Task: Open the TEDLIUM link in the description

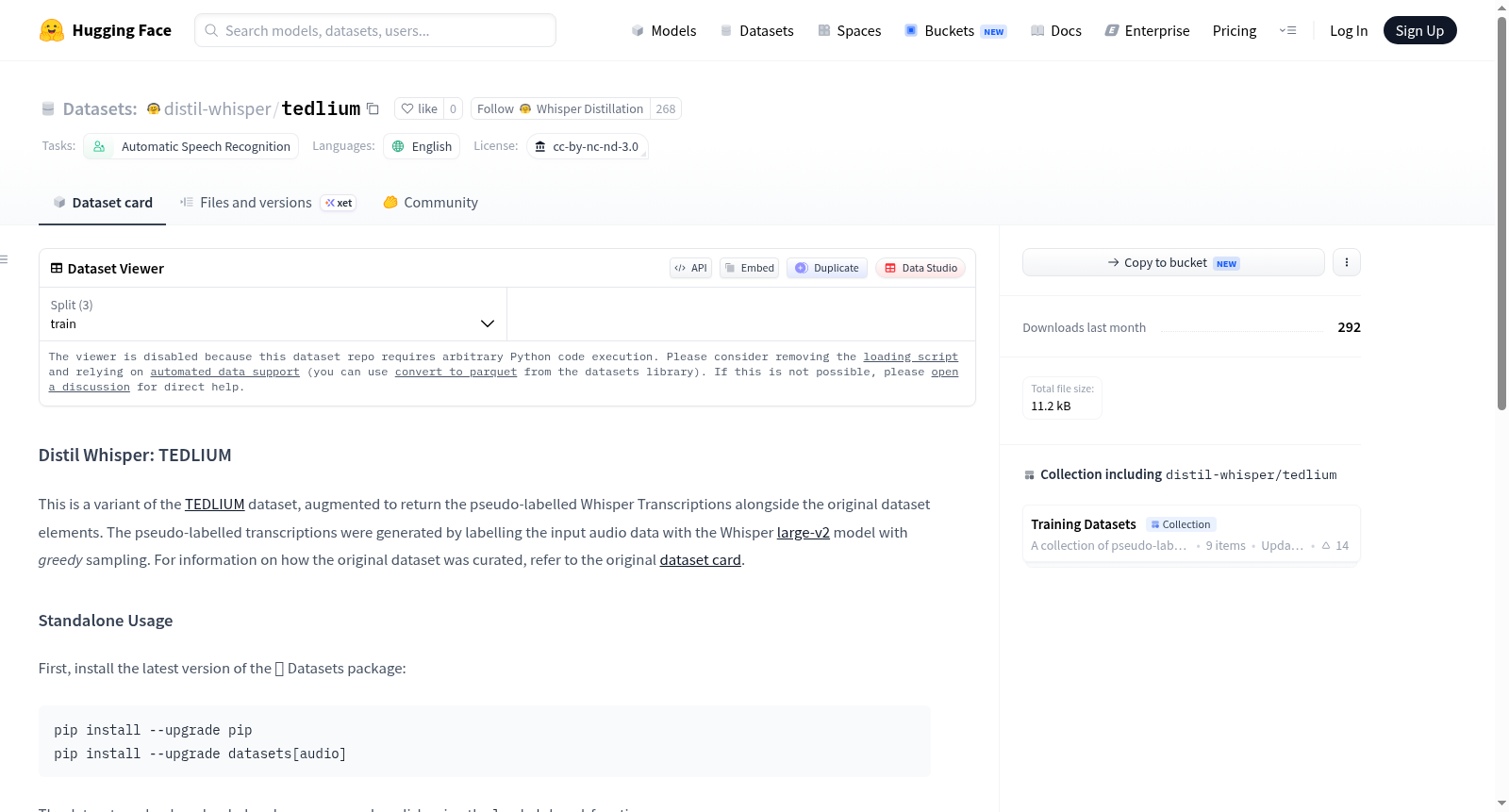Action: [x=215, y=505]
